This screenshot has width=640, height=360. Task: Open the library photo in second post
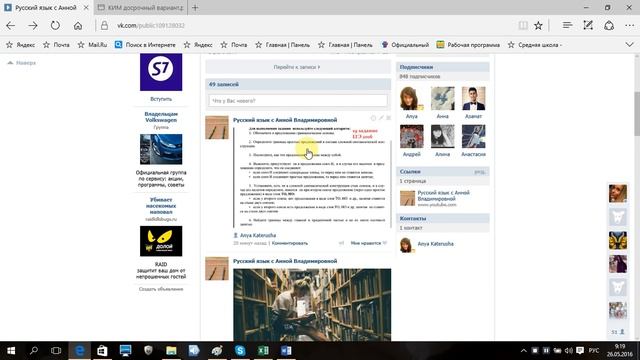(x=312, y=304)
